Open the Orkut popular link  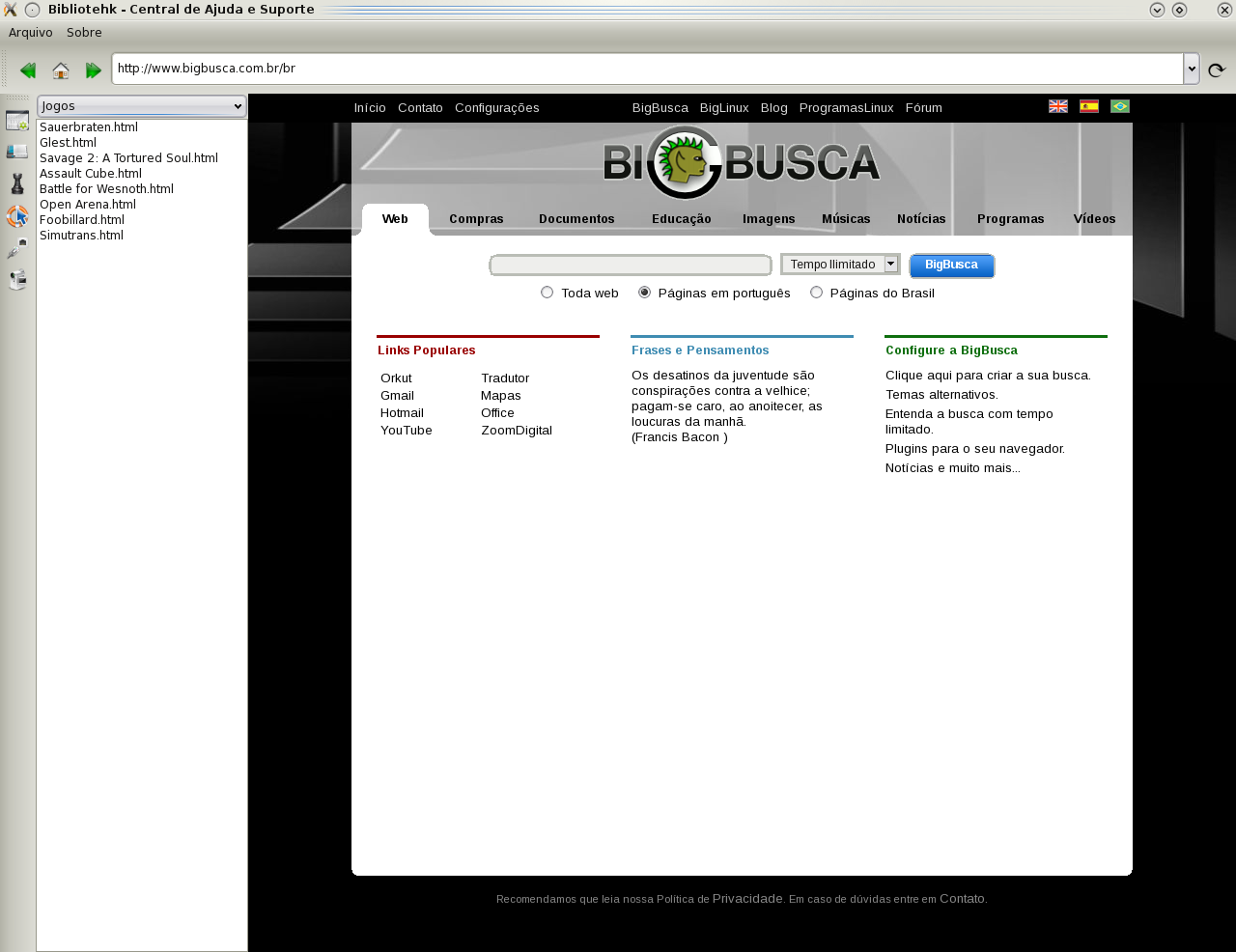click(x=396, y=378)
